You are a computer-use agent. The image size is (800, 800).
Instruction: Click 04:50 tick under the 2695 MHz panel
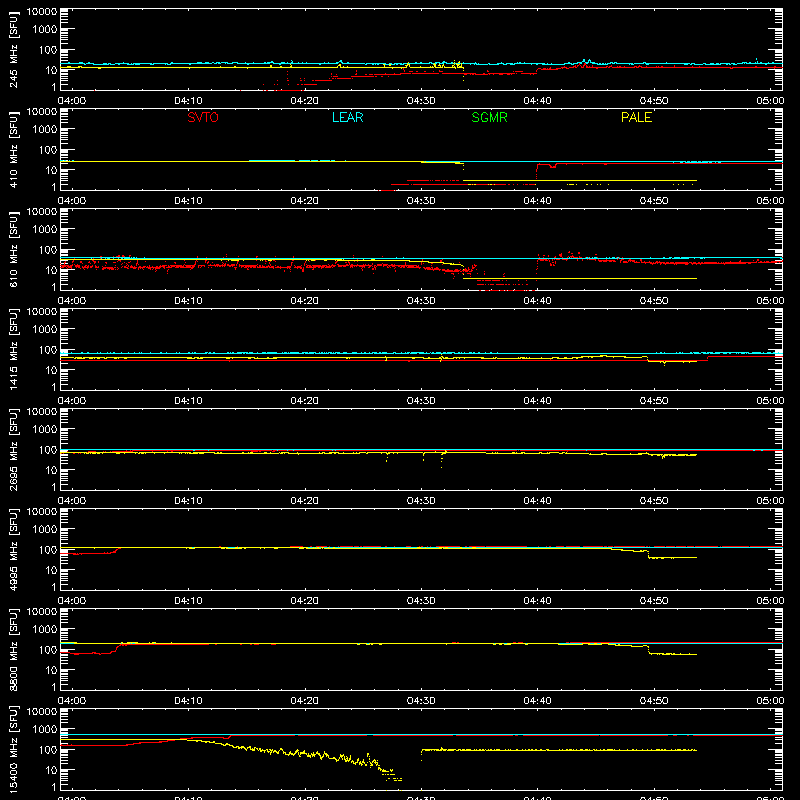[x=654, y=501]
